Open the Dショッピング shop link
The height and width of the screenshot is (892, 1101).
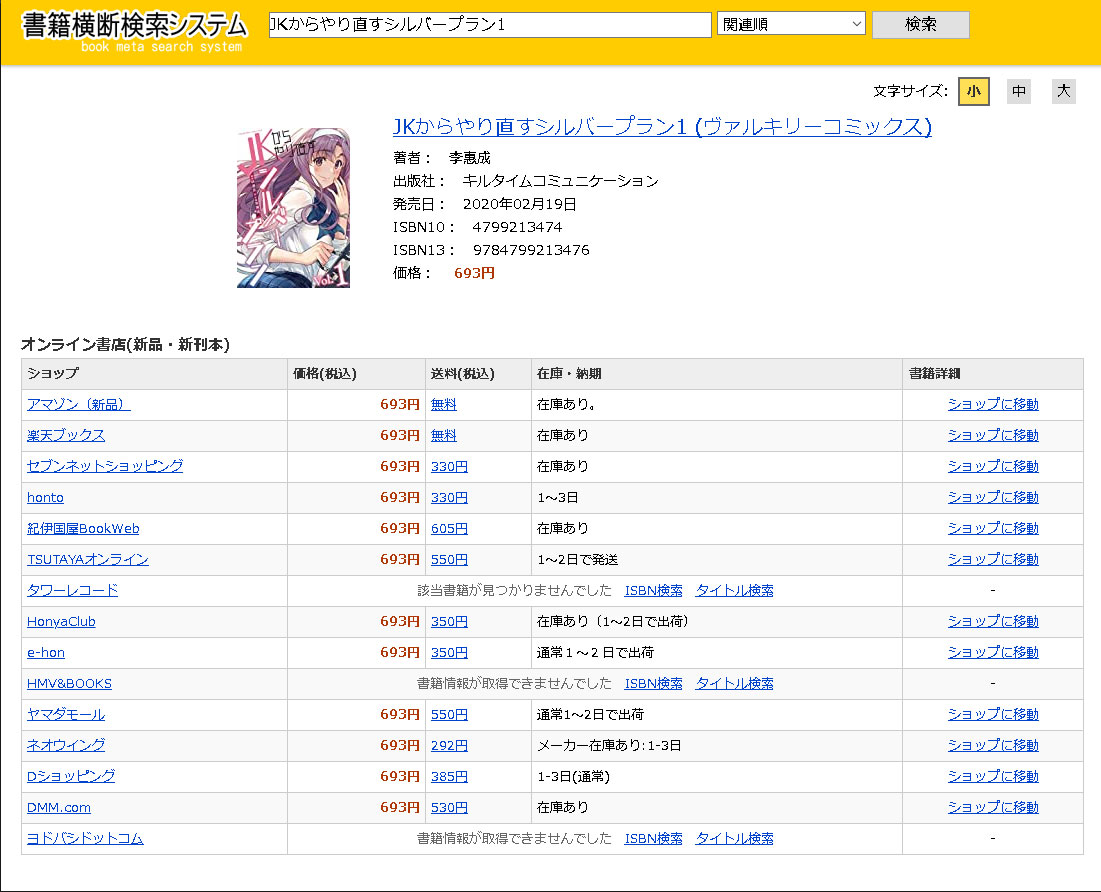pyautogui.click(x=71, y=776)
